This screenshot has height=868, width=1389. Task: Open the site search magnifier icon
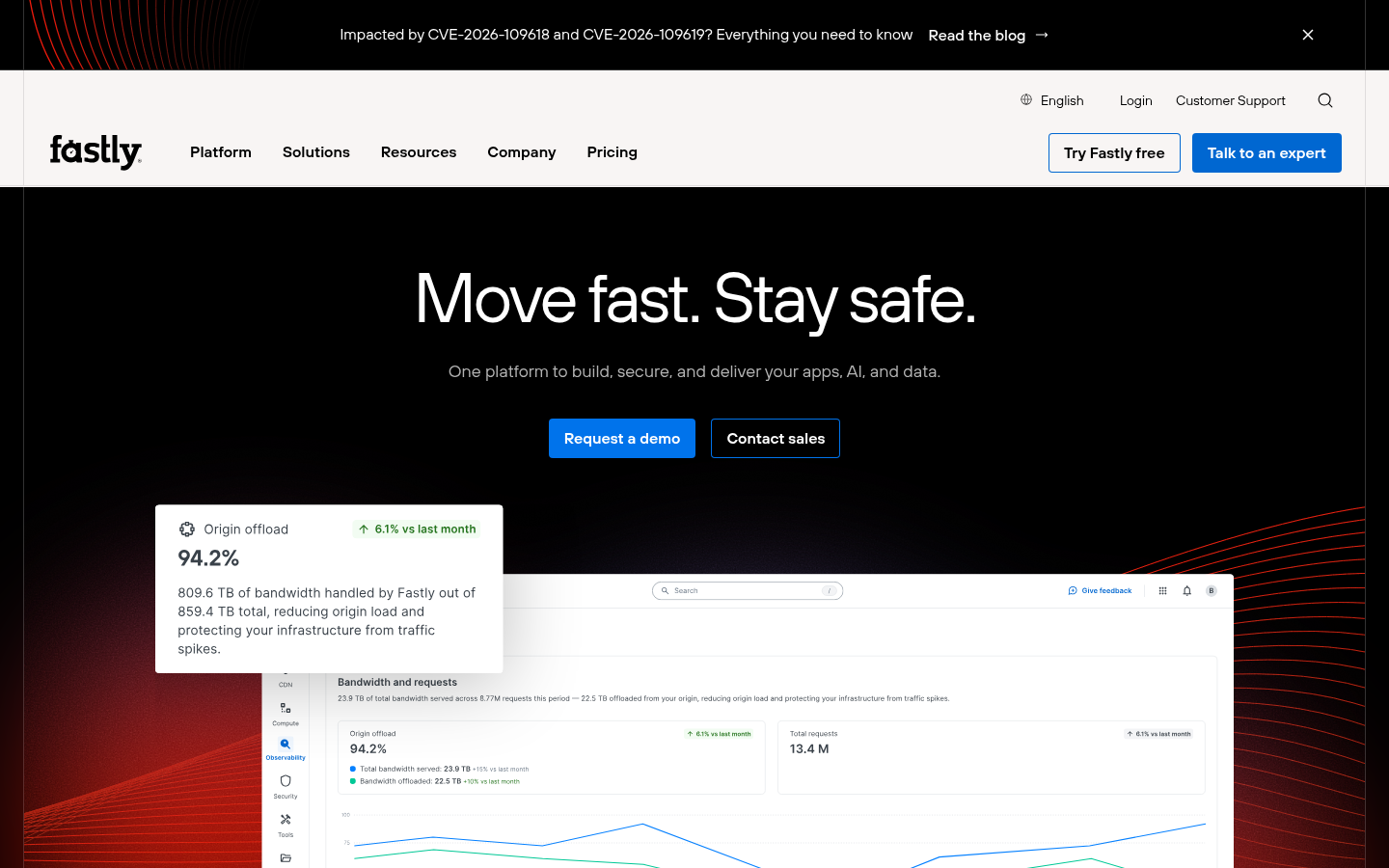point(1325,100)
